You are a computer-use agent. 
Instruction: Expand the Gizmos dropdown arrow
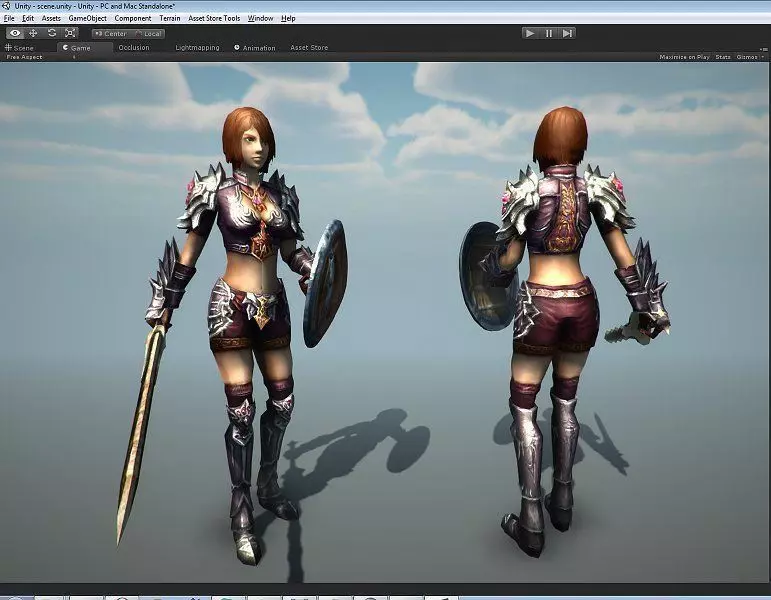coord(763,57)
